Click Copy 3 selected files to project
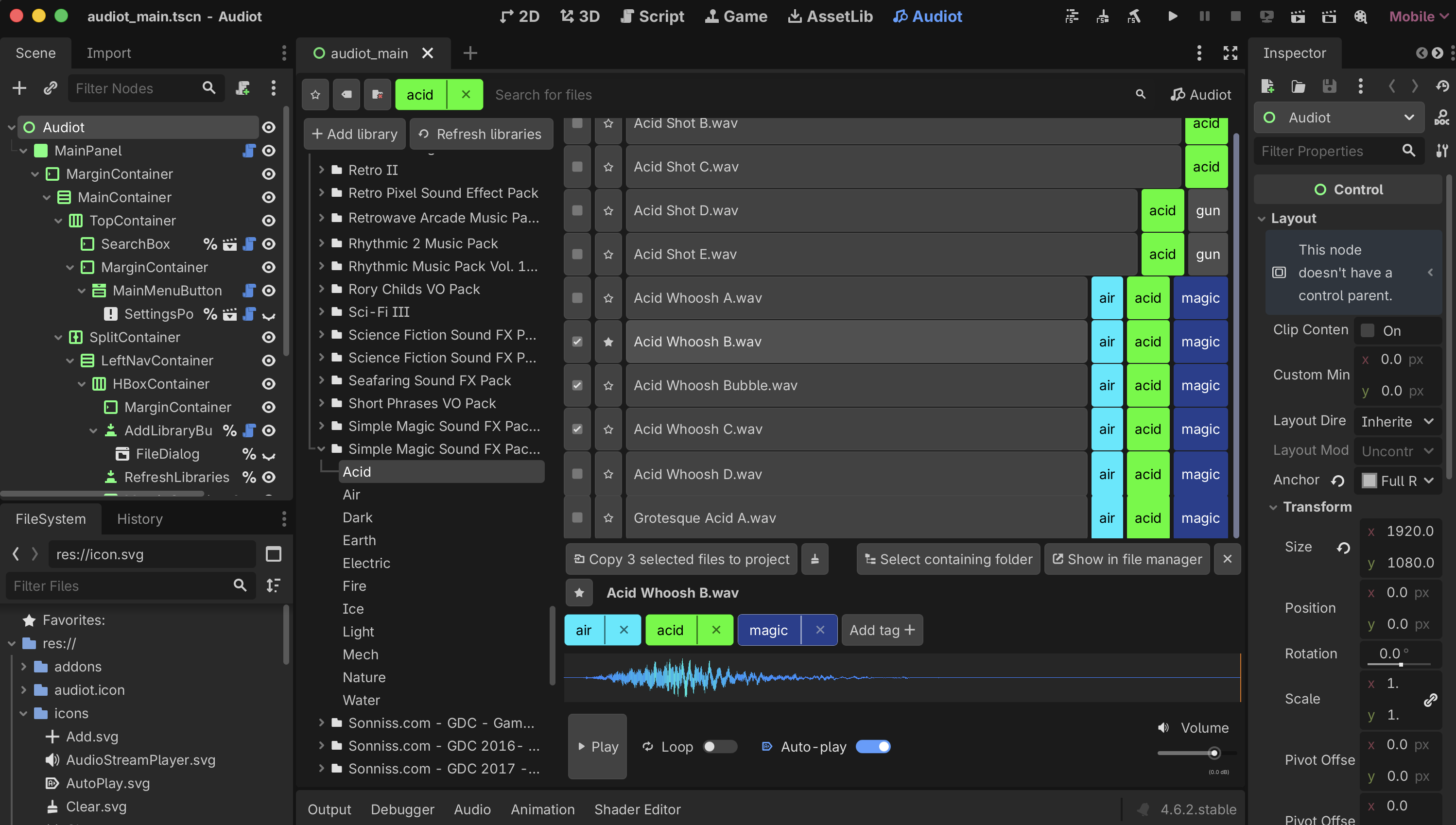The width and height of the screenshot is (1456, 825). pos(681,559)
